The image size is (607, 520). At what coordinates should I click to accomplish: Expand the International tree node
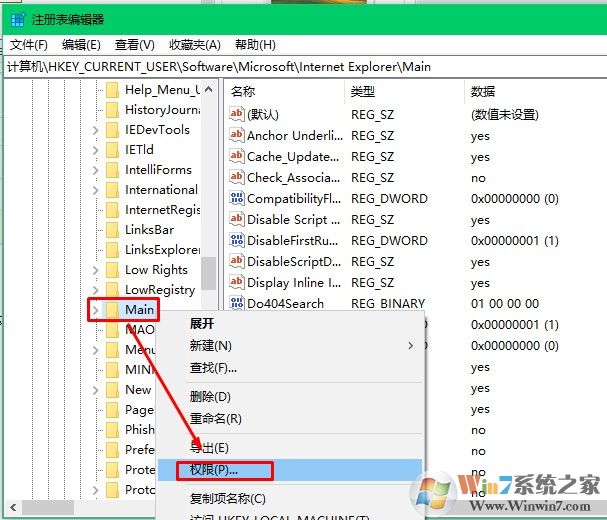point(96,190)
